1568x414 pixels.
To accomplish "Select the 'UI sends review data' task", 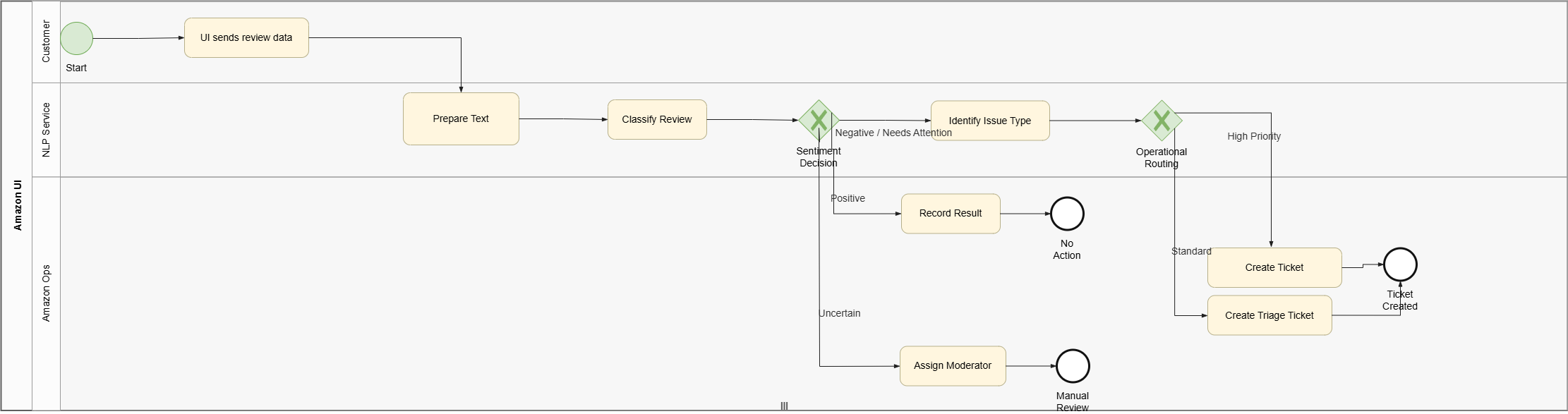I will [246, 38].
